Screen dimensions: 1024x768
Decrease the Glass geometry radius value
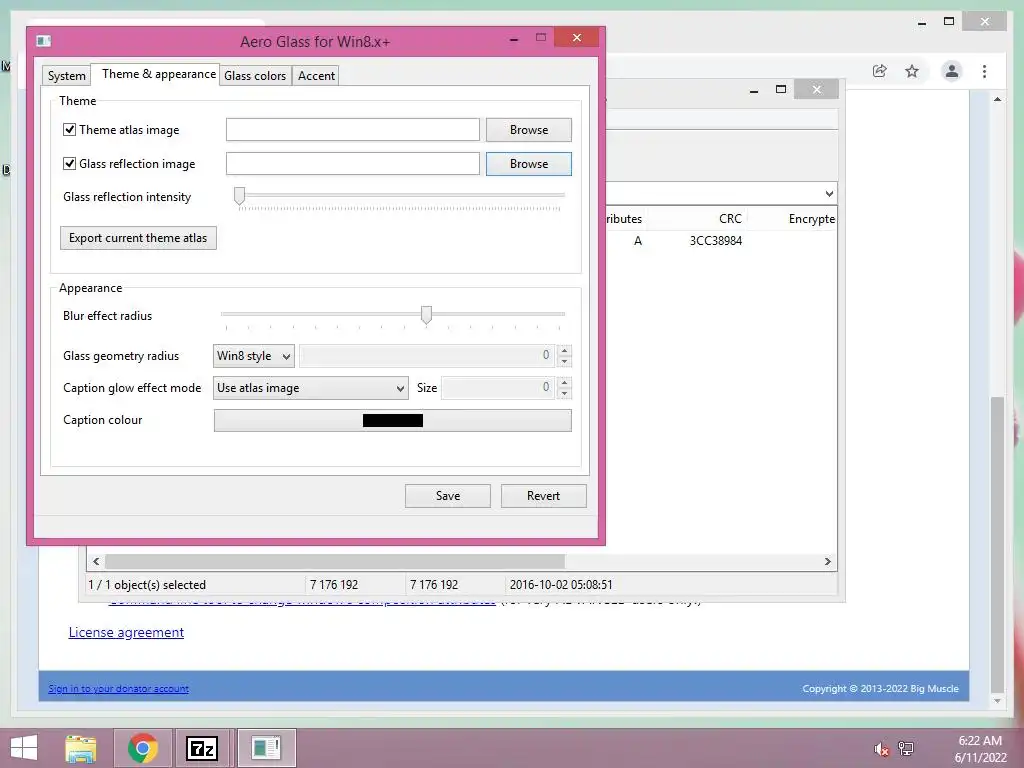565,361
